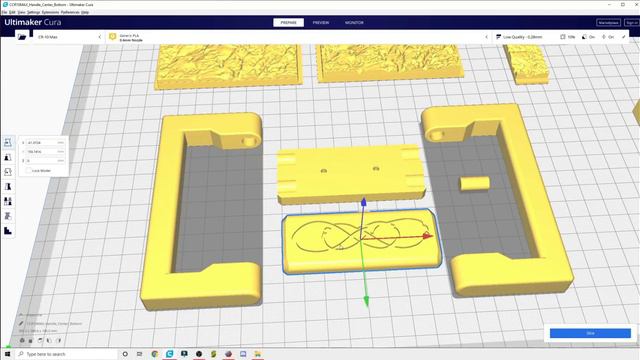
Task: Click the X position input field
Action: tap(45, 142)
